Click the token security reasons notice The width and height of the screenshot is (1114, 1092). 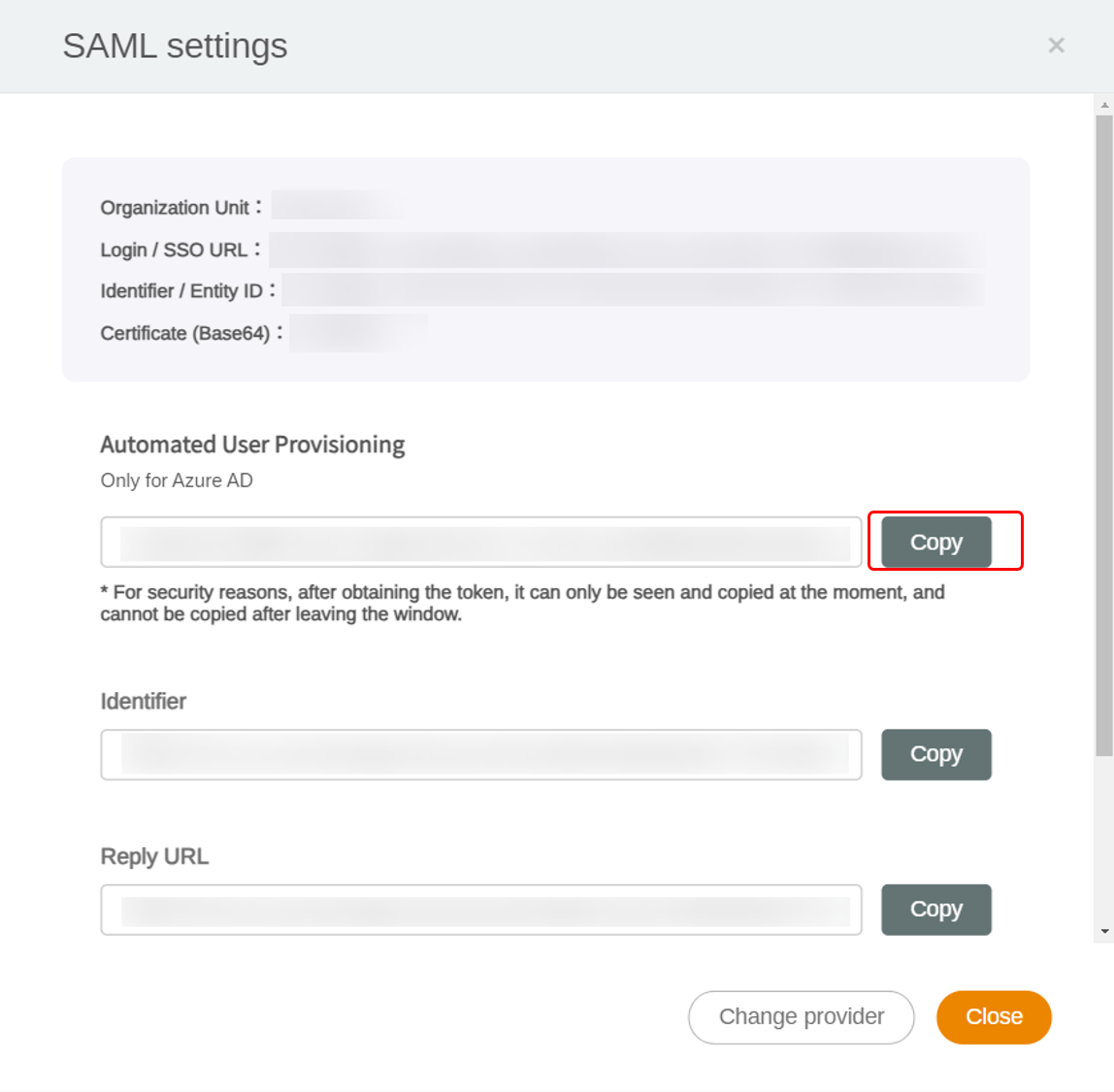(522, 603)
